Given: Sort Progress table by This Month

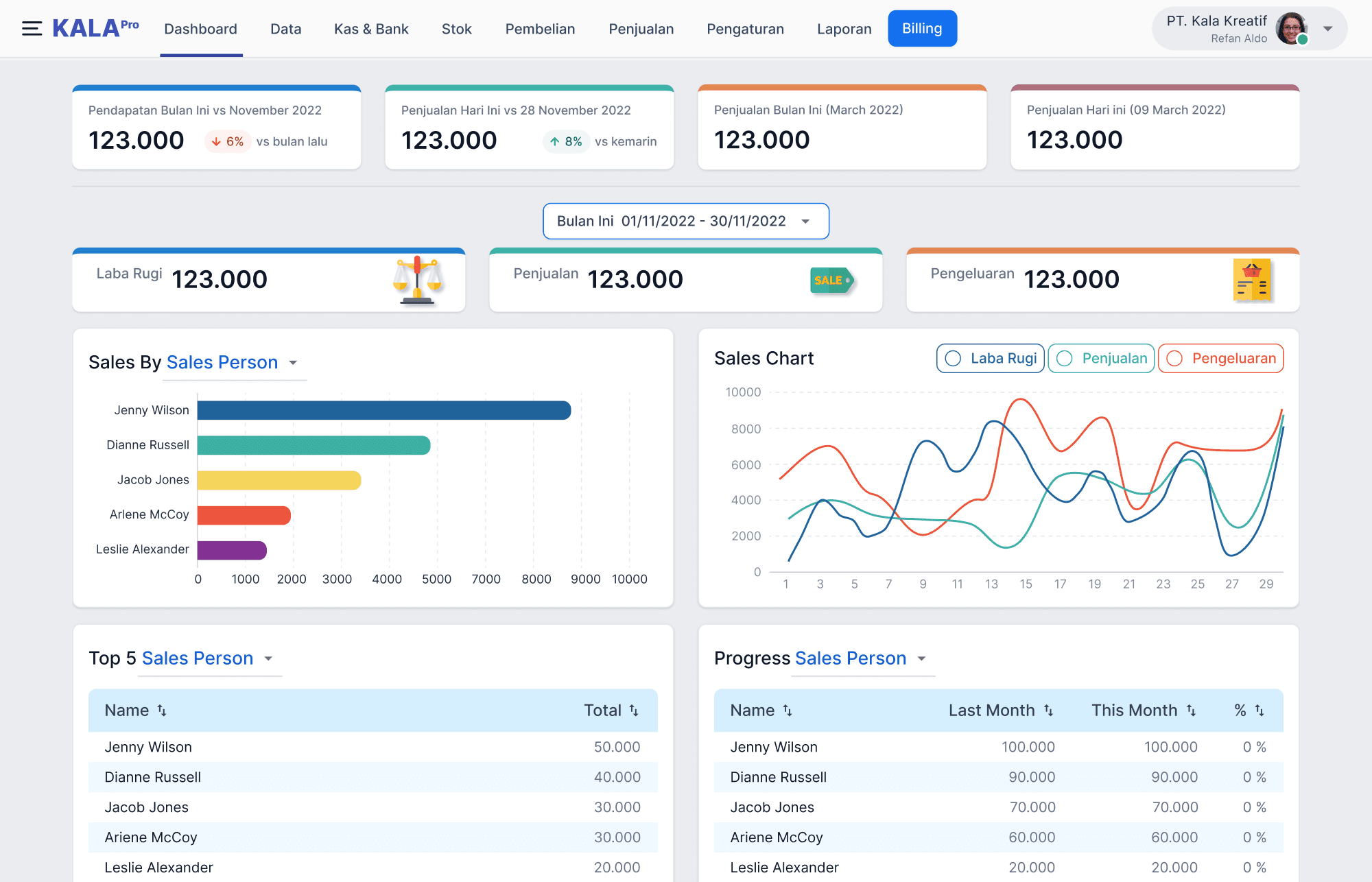Looking at the screenshot, I should pos(1191,711).
